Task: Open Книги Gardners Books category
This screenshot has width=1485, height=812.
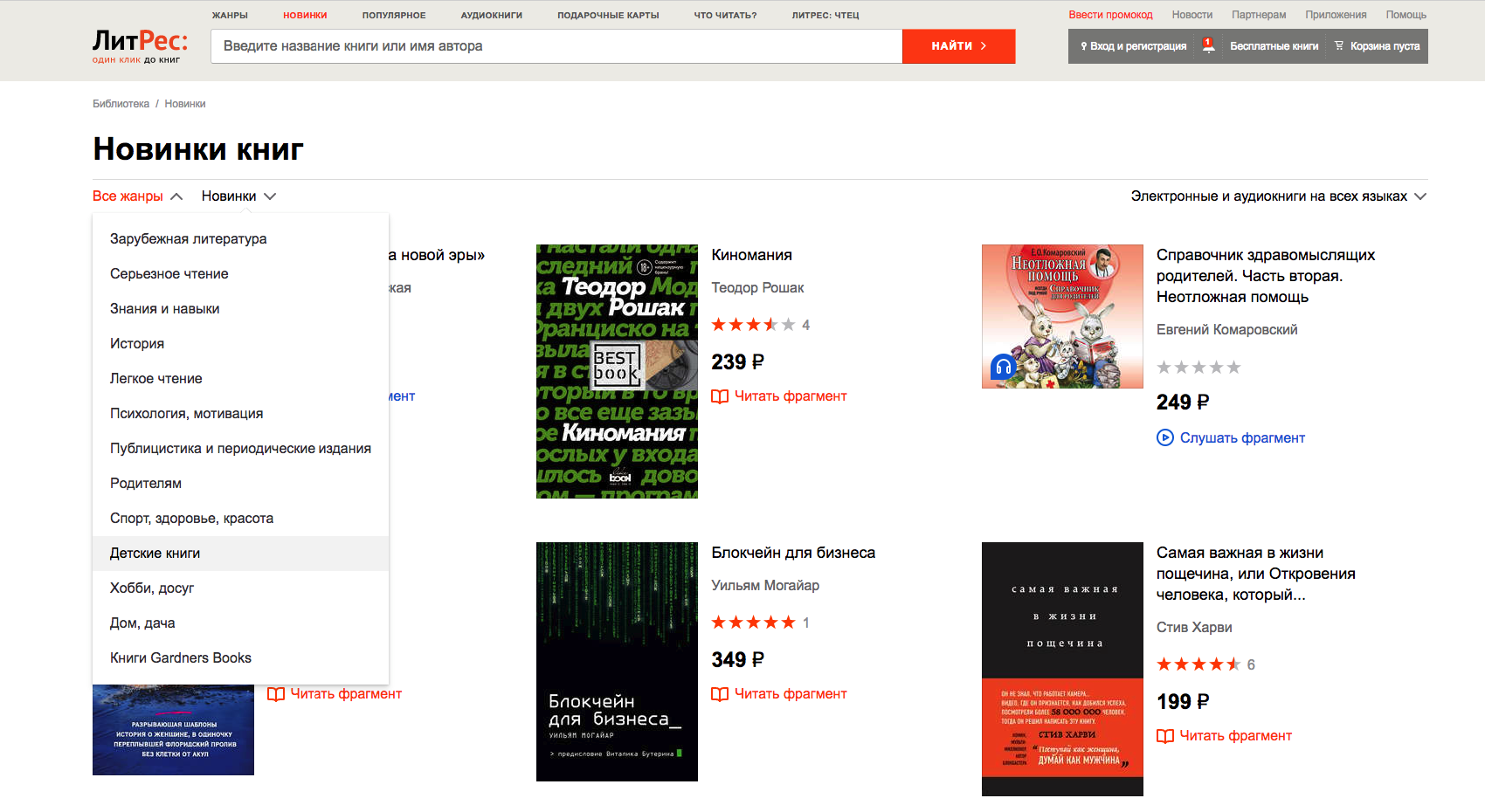Action: [x=240, y=658]
